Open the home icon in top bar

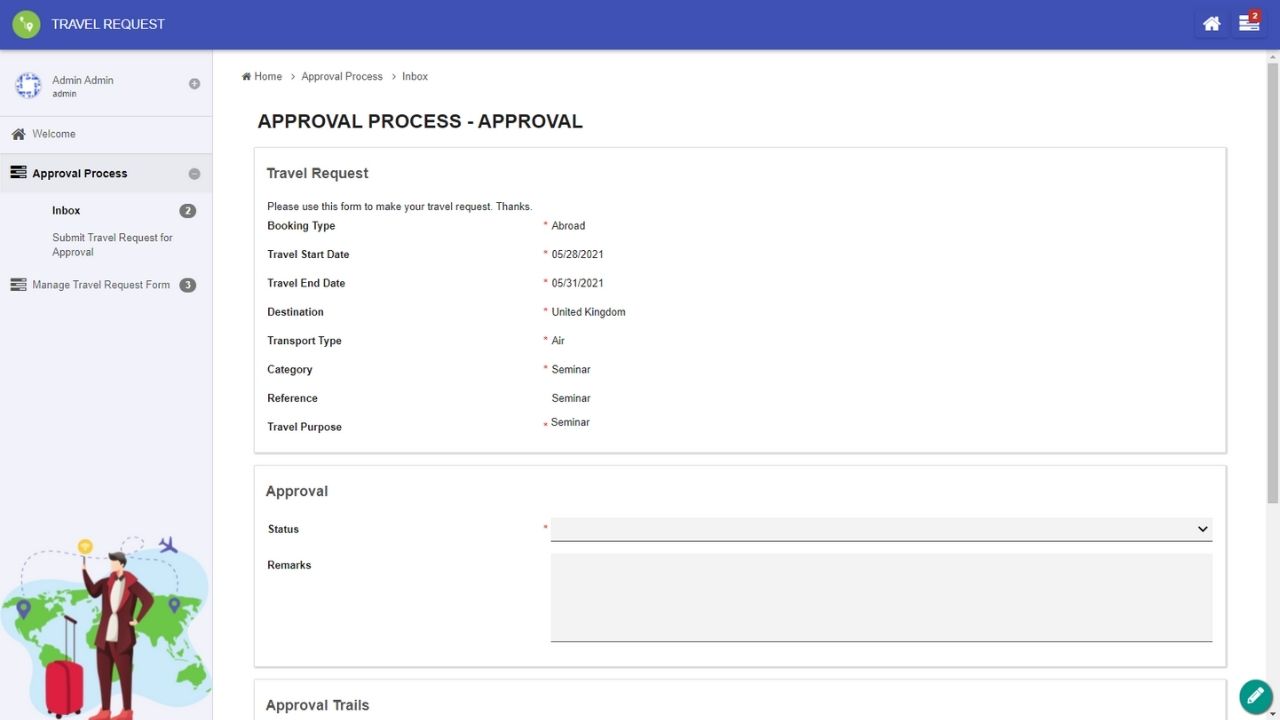tap(1211, 24)
